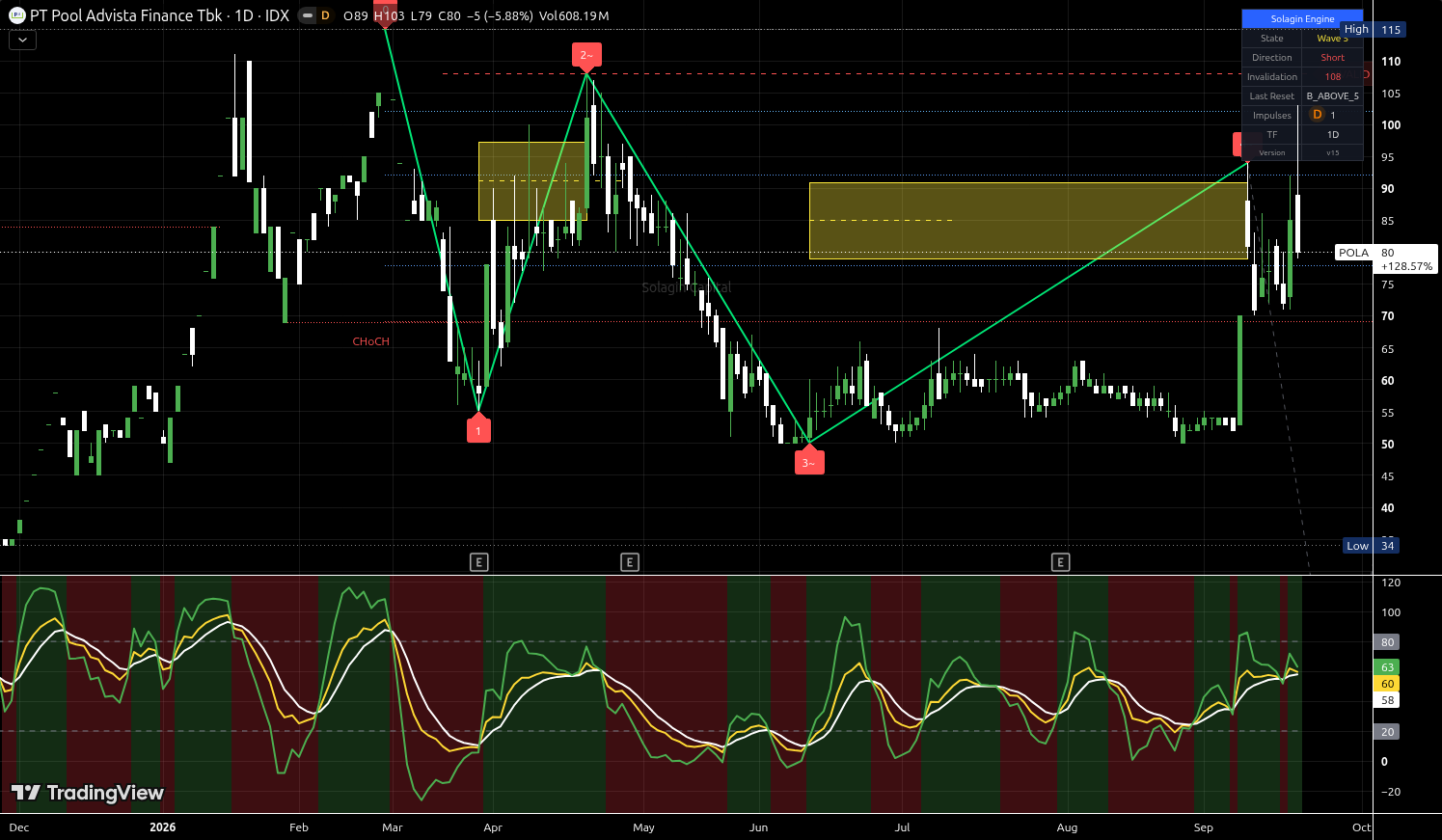Select the wave 1 label marker
Screen dimensions: 1442x840
tap(478, 429)
